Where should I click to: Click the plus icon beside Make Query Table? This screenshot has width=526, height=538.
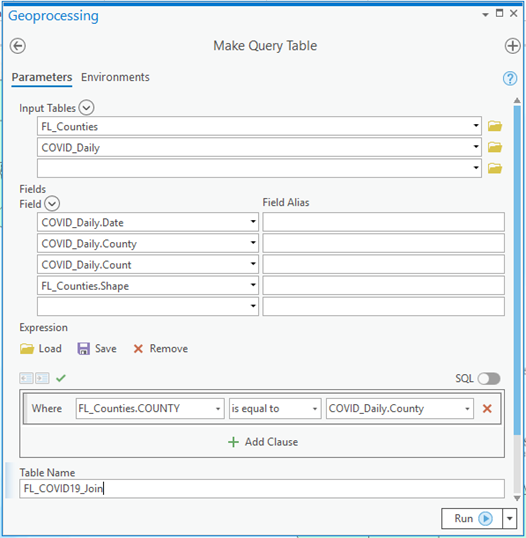tap(513, 46)
